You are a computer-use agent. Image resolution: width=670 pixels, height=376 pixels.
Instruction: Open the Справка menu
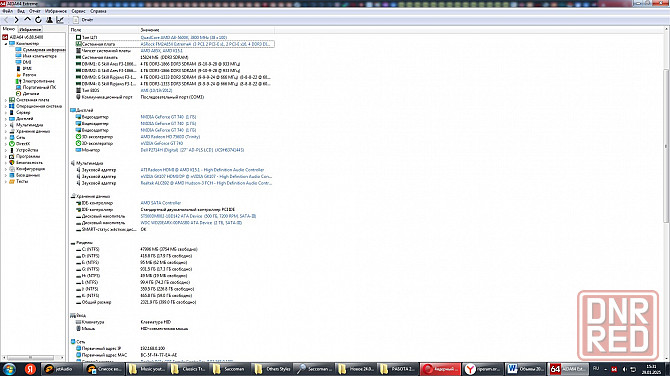98,11
